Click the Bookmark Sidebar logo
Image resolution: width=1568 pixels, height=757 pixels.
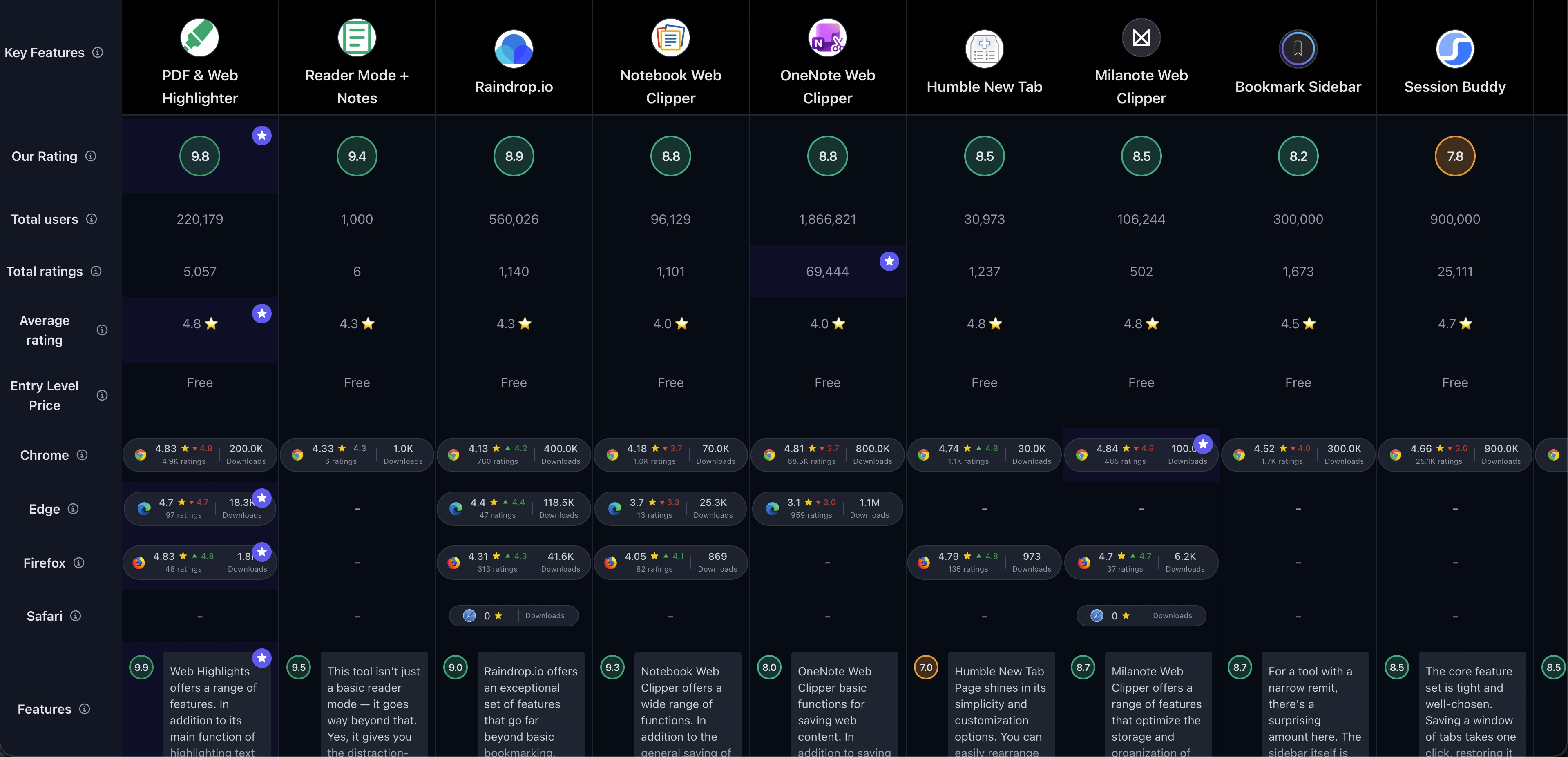(1298, 49)
